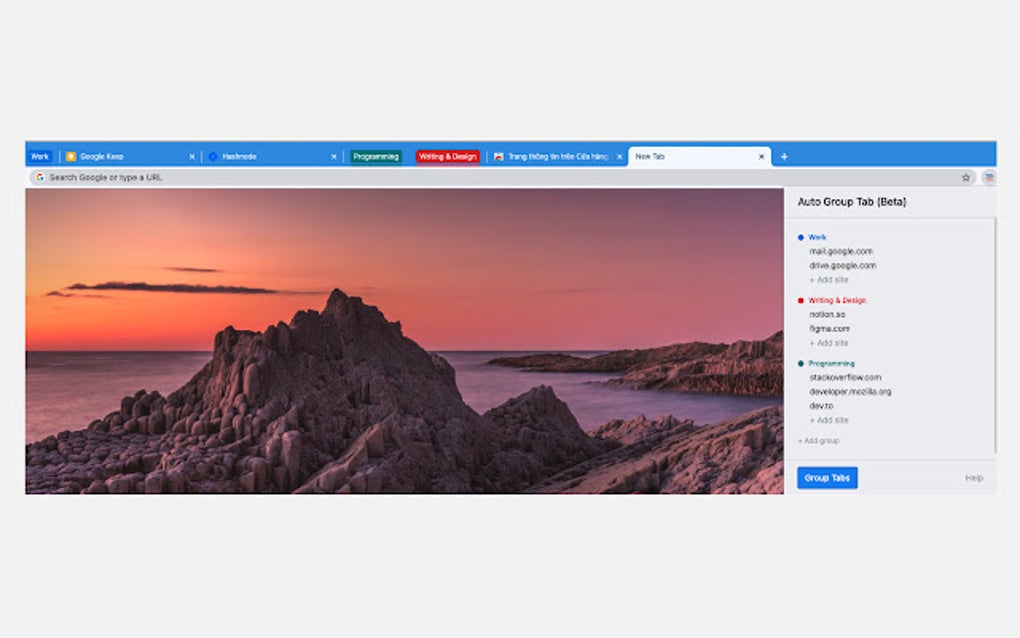Expand the Writing & Design tab group

(447, 156)
